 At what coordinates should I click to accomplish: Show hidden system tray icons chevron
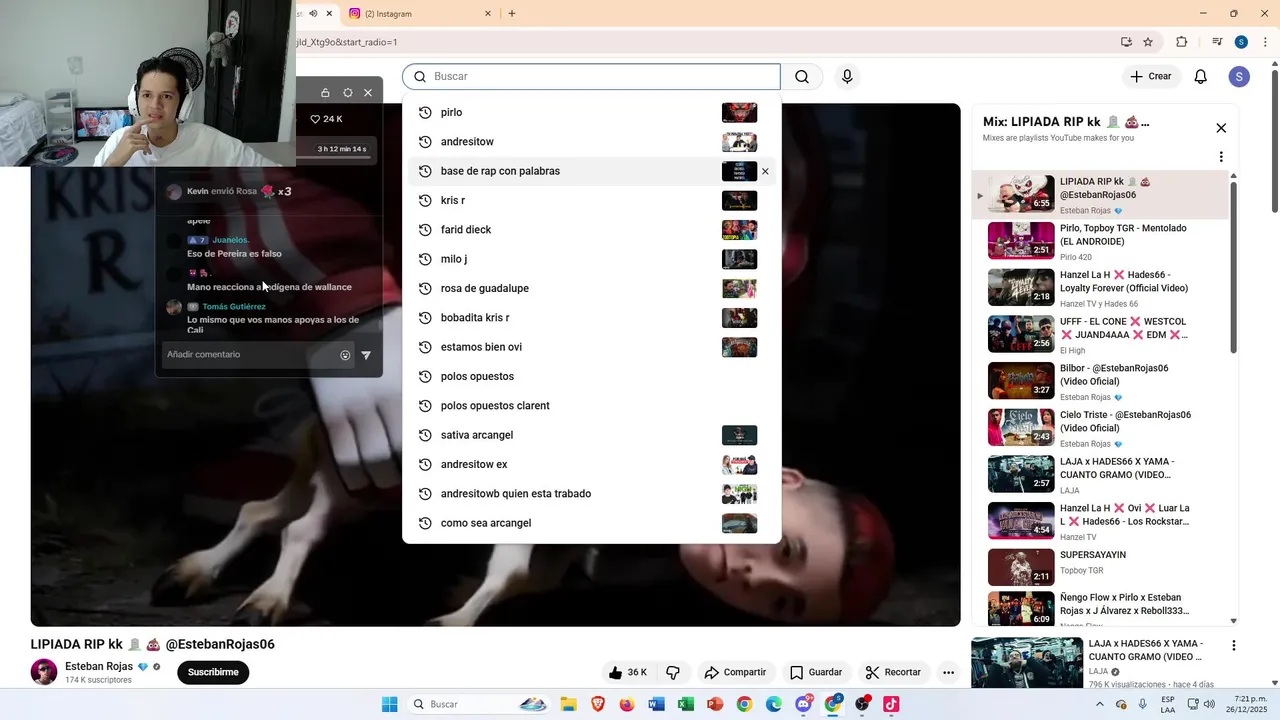(x=1100, y=704)
